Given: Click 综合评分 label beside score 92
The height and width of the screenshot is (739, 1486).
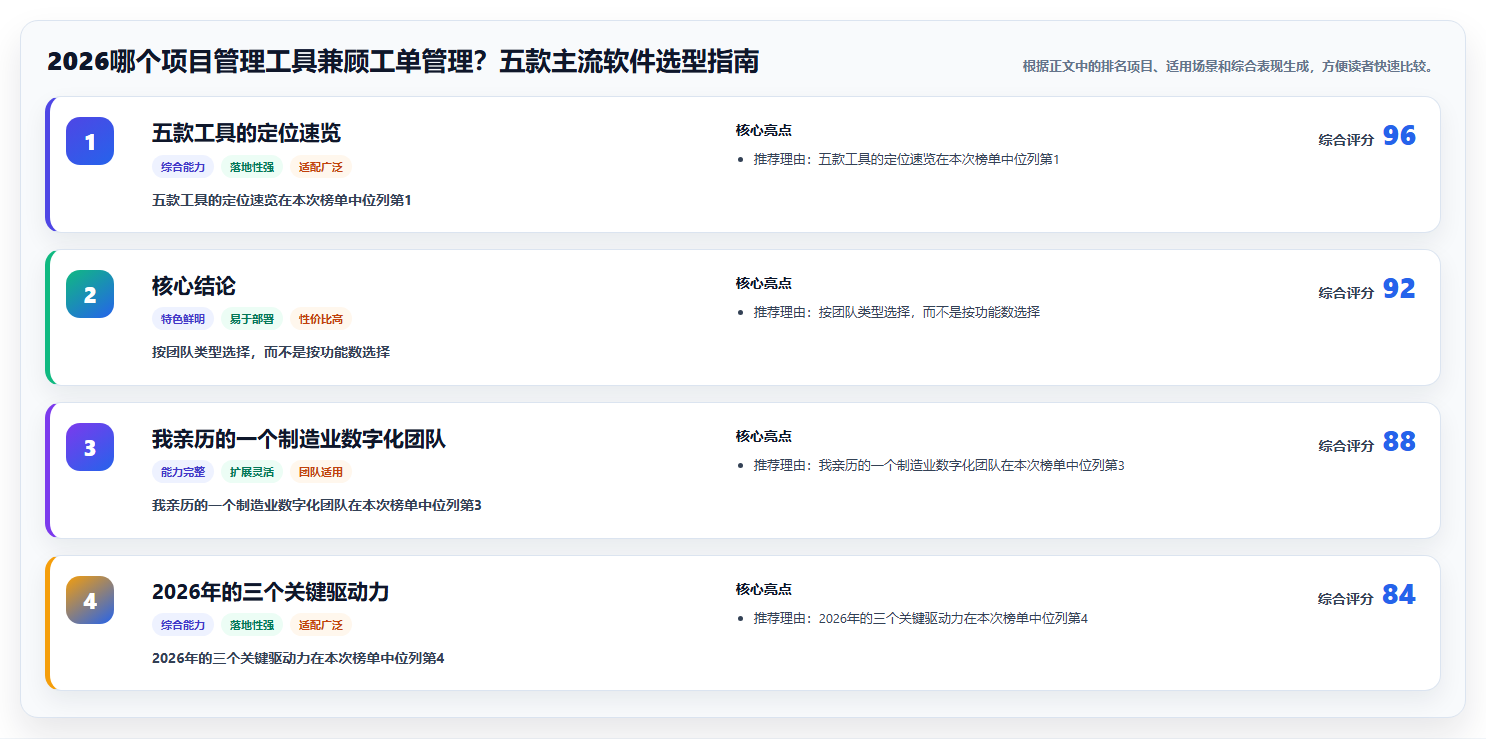Looking at the screenshot, I should pyautogui.click(x=1346, y=293).
